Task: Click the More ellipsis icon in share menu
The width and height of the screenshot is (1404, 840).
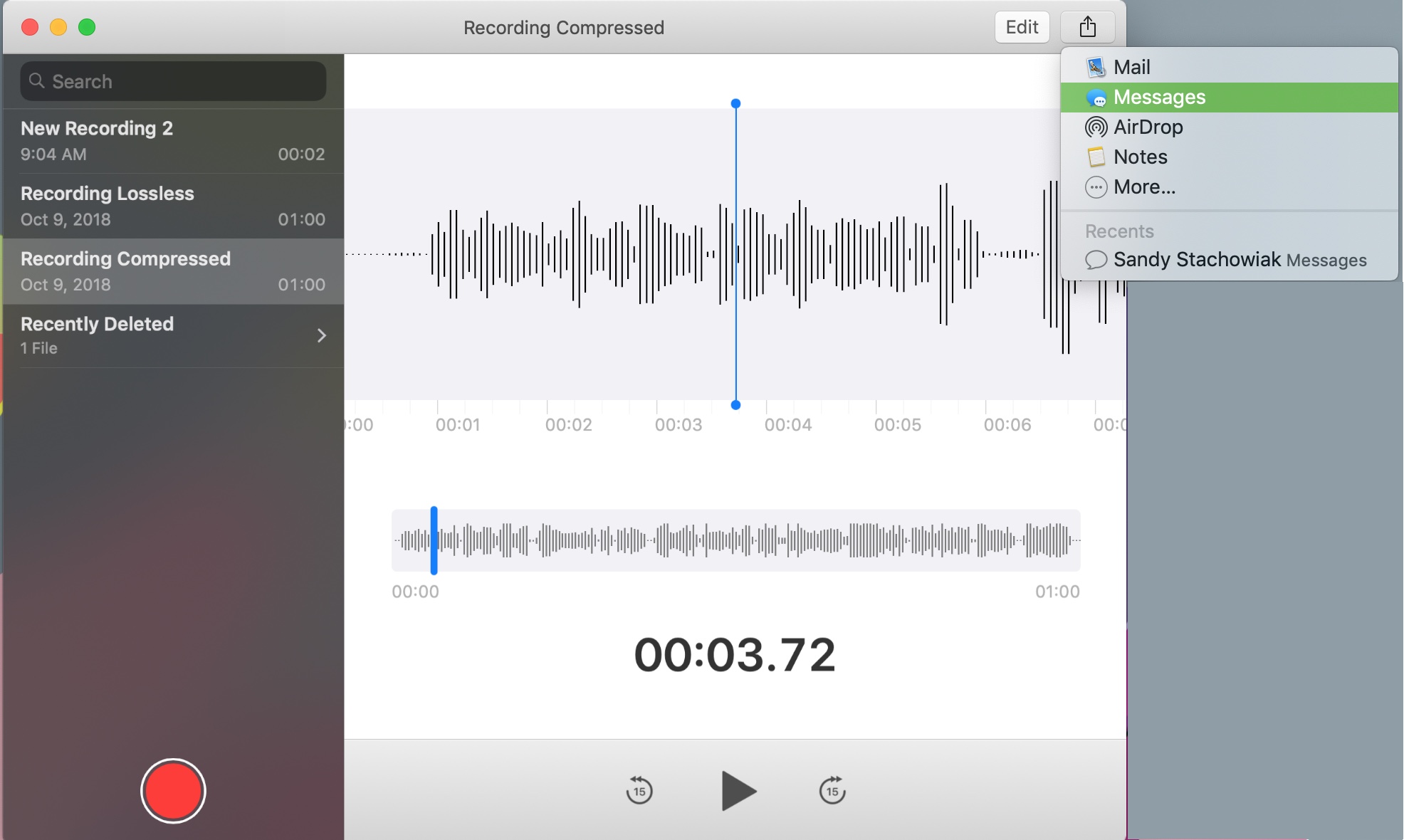Action: tap(1096, 187)
